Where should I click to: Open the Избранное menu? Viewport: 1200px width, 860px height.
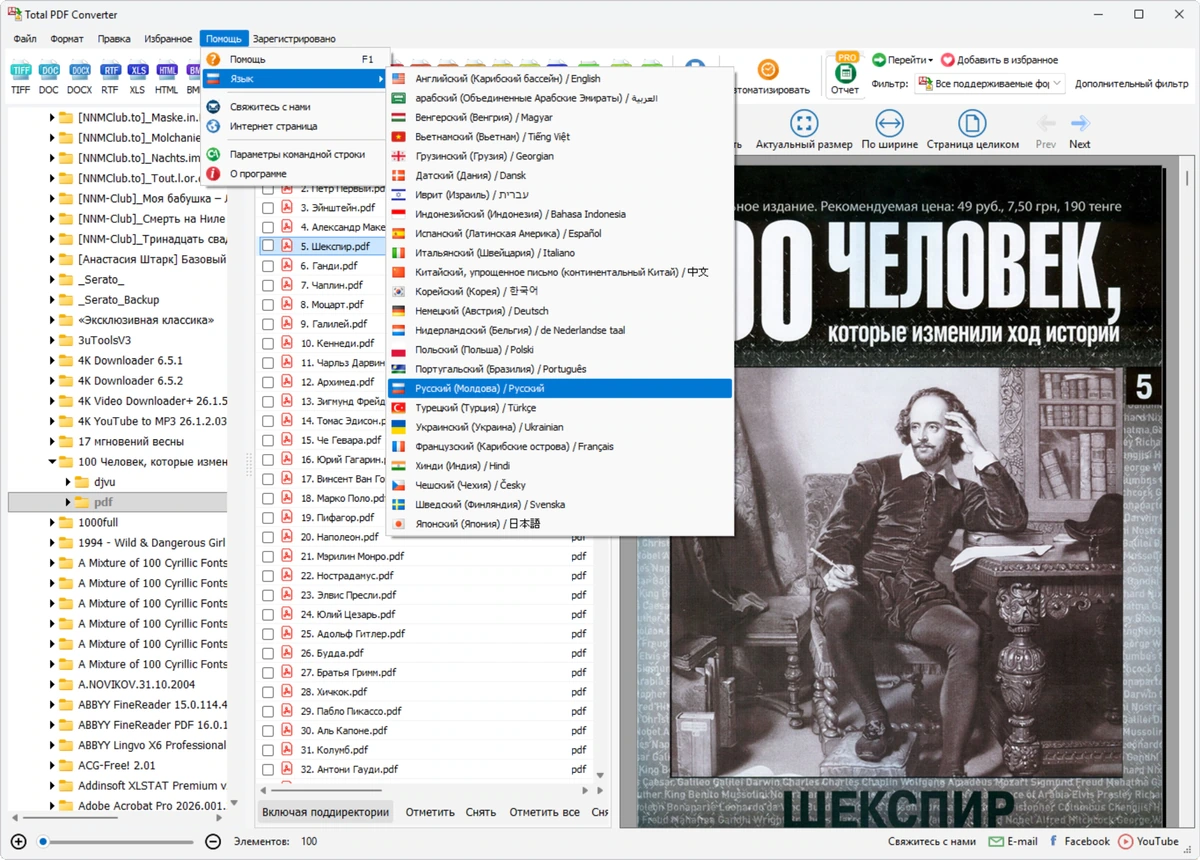(168, 39)
